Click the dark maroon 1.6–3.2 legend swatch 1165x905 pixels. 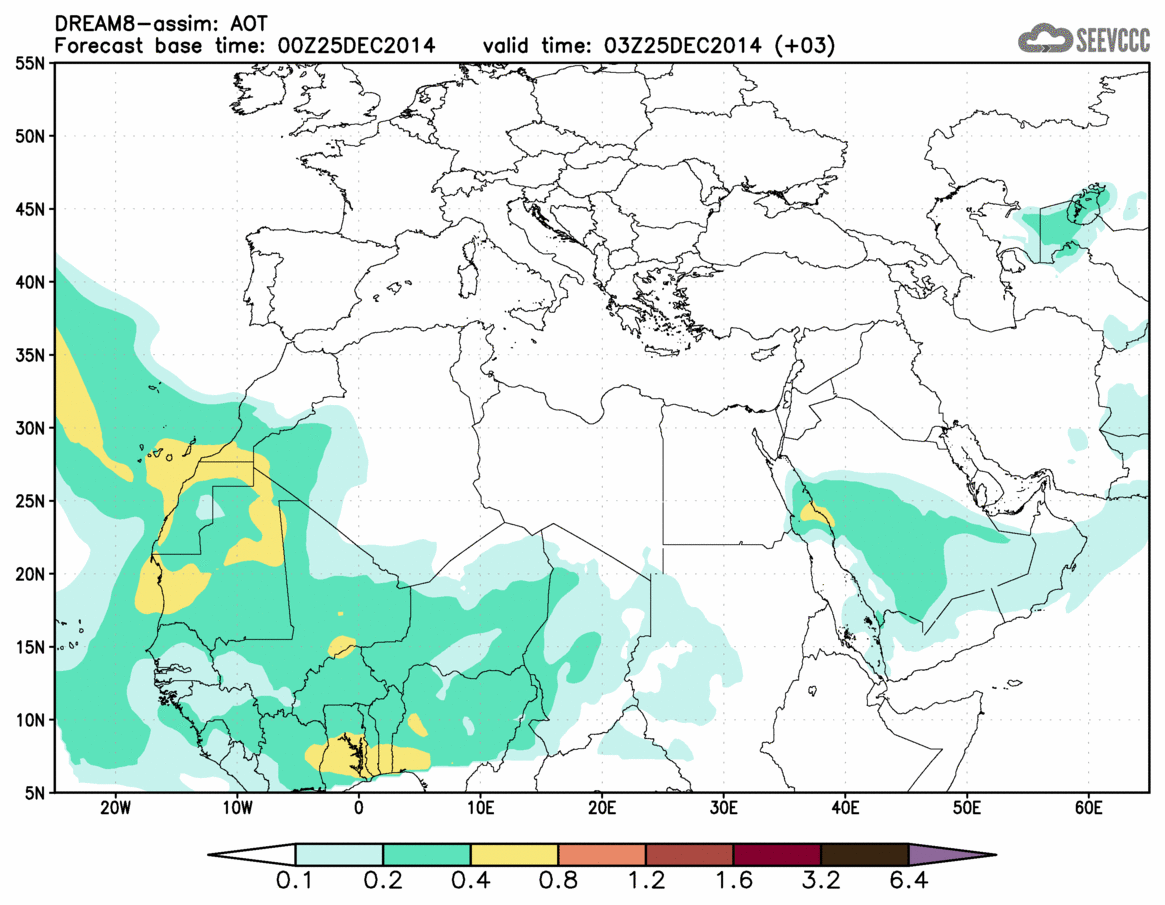[x=777, y=854]
